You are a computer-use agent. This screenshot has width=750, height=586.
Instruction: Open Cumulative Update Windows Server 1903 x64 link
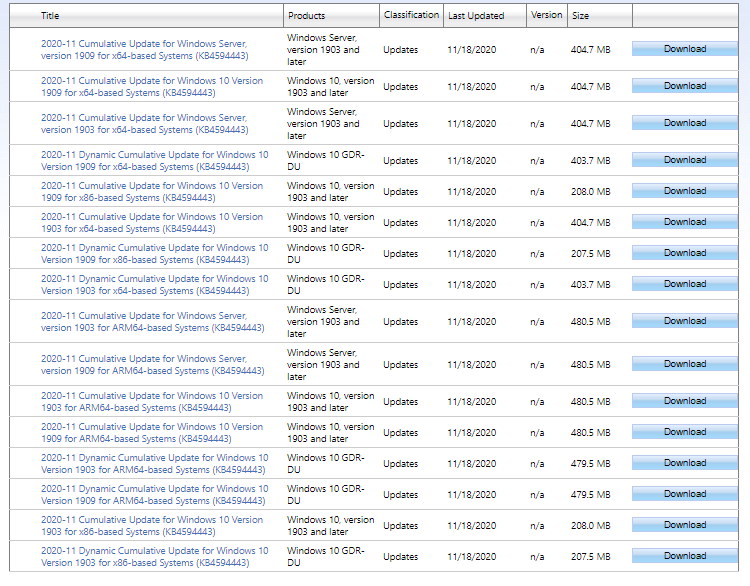pos(144,124)
